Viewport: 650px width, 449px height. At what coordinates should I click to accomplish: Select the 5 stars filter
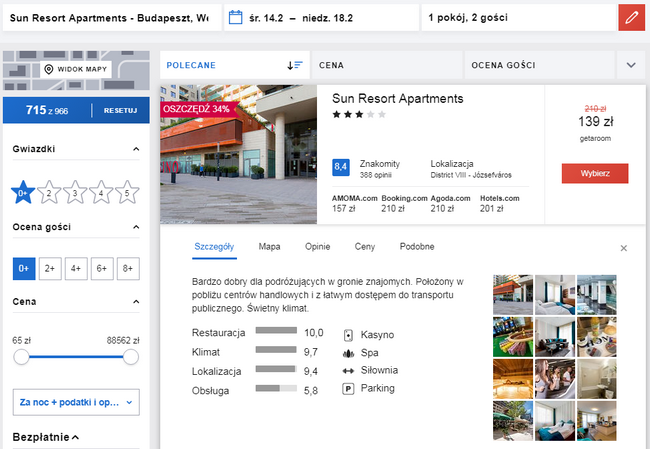127,192
